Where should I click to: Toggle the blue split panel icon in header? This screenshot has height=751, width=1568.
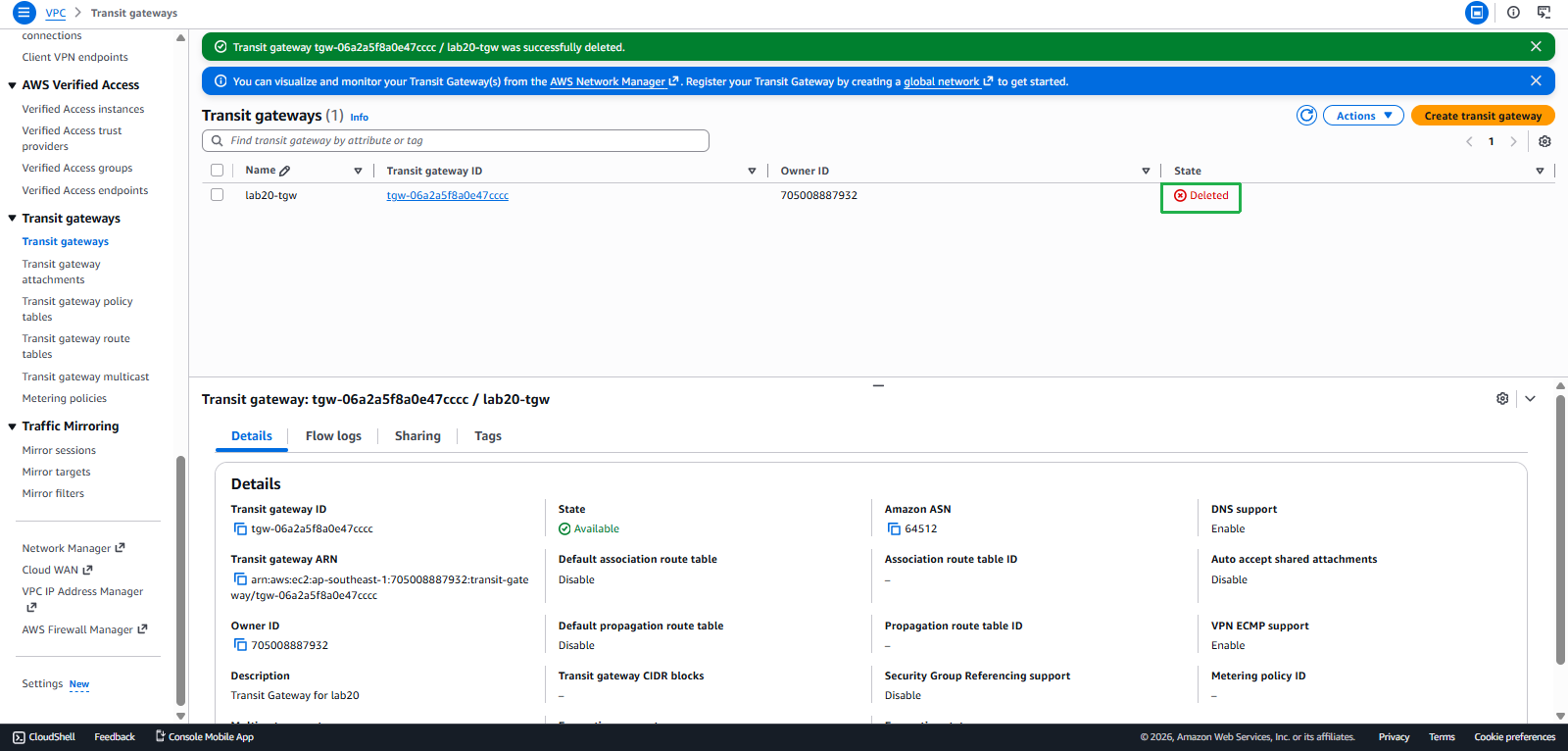[1477, 13]
